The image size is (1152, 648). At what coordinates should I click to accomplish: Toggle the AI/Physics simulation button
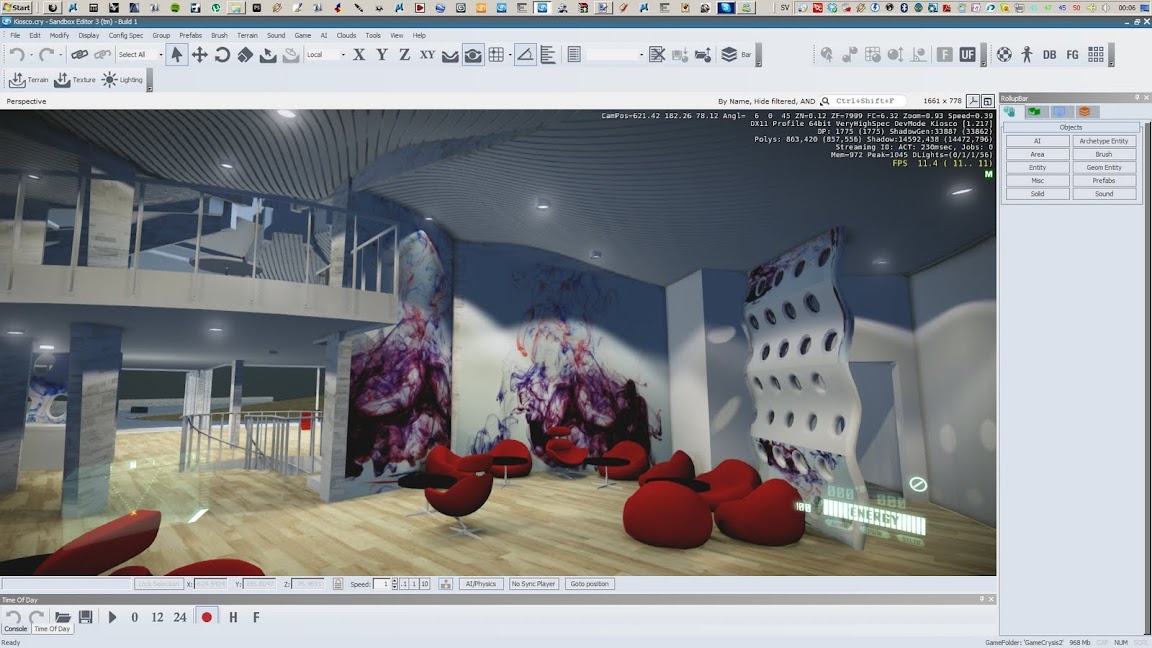(x=481, y=584)
